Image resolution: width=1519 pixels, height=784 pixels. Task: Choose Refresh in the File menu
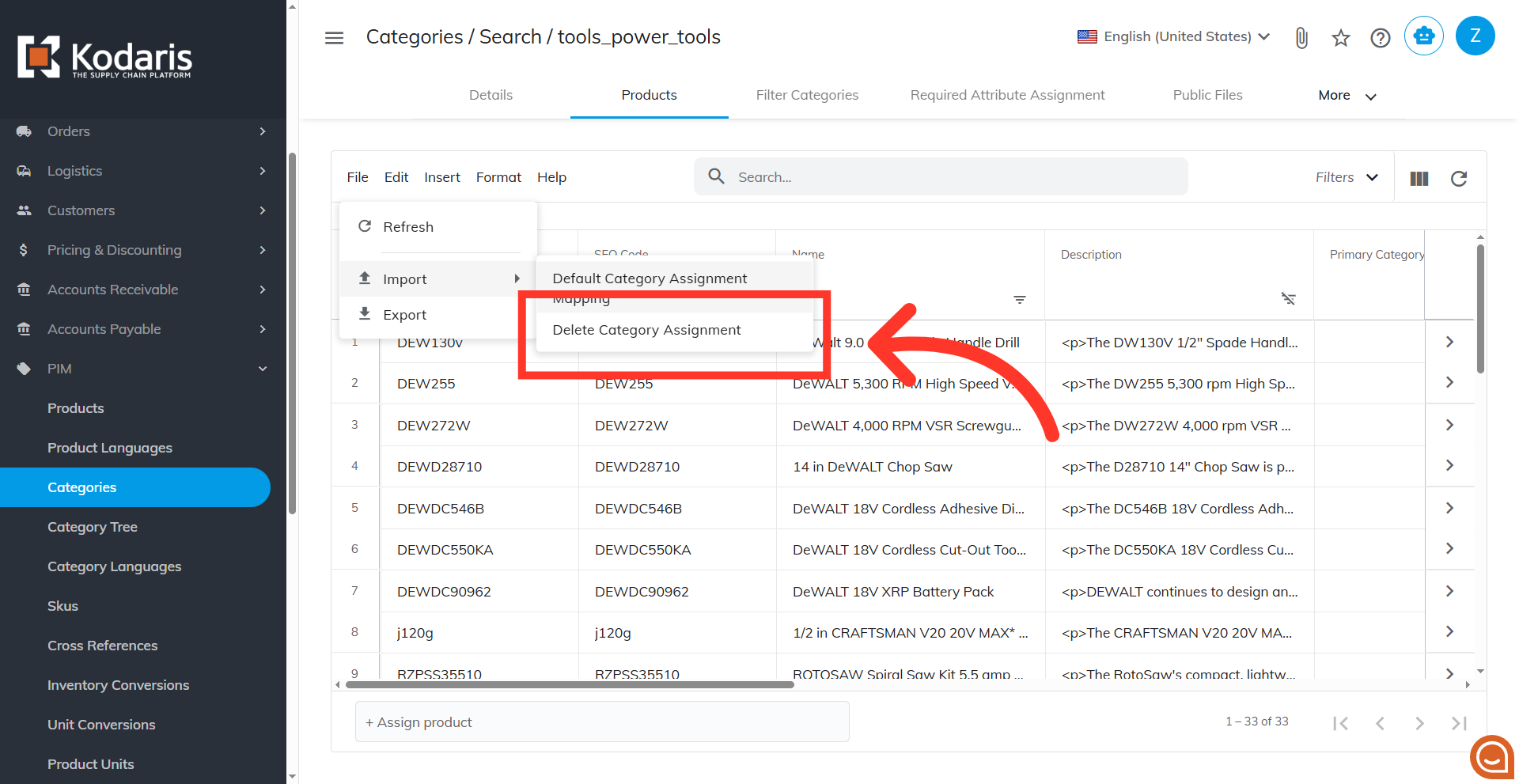click(438, 227)
